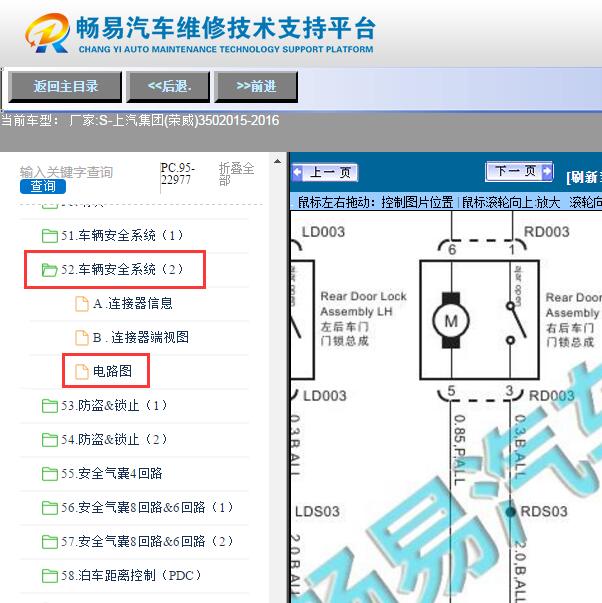Click 折叠全部 to collapse all

click(236, 174)
